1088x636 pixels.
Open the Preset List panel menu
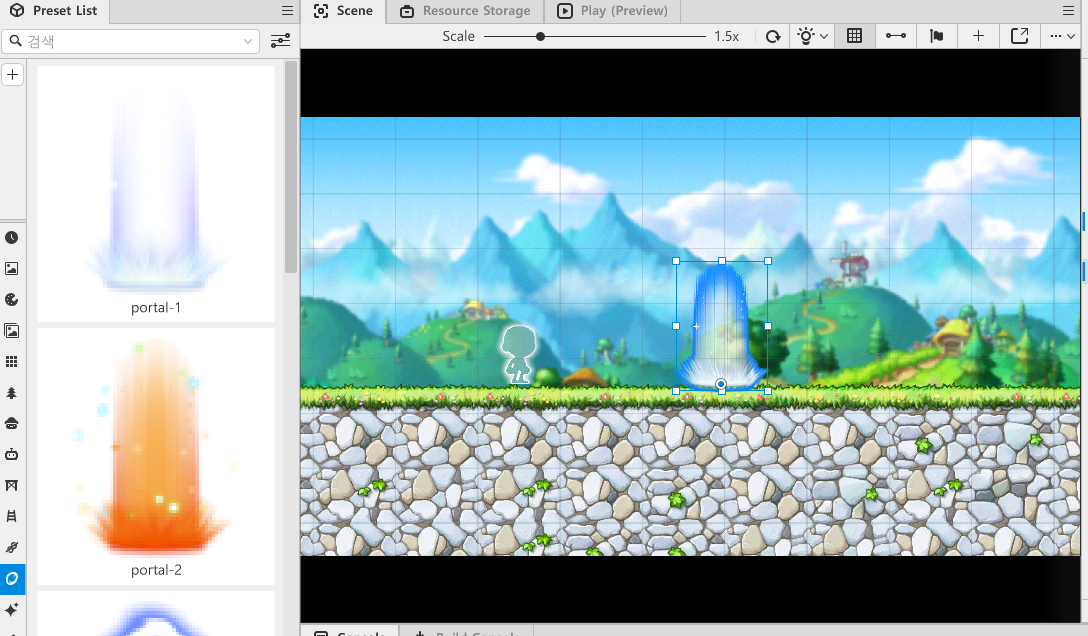(x=287, y=10)
